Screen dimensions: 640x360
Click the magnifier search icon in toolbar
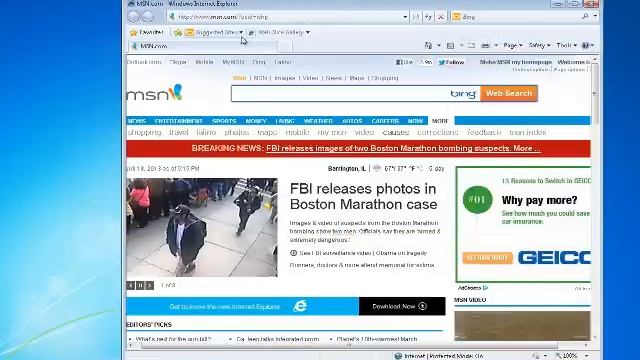(x=585, y=16)
